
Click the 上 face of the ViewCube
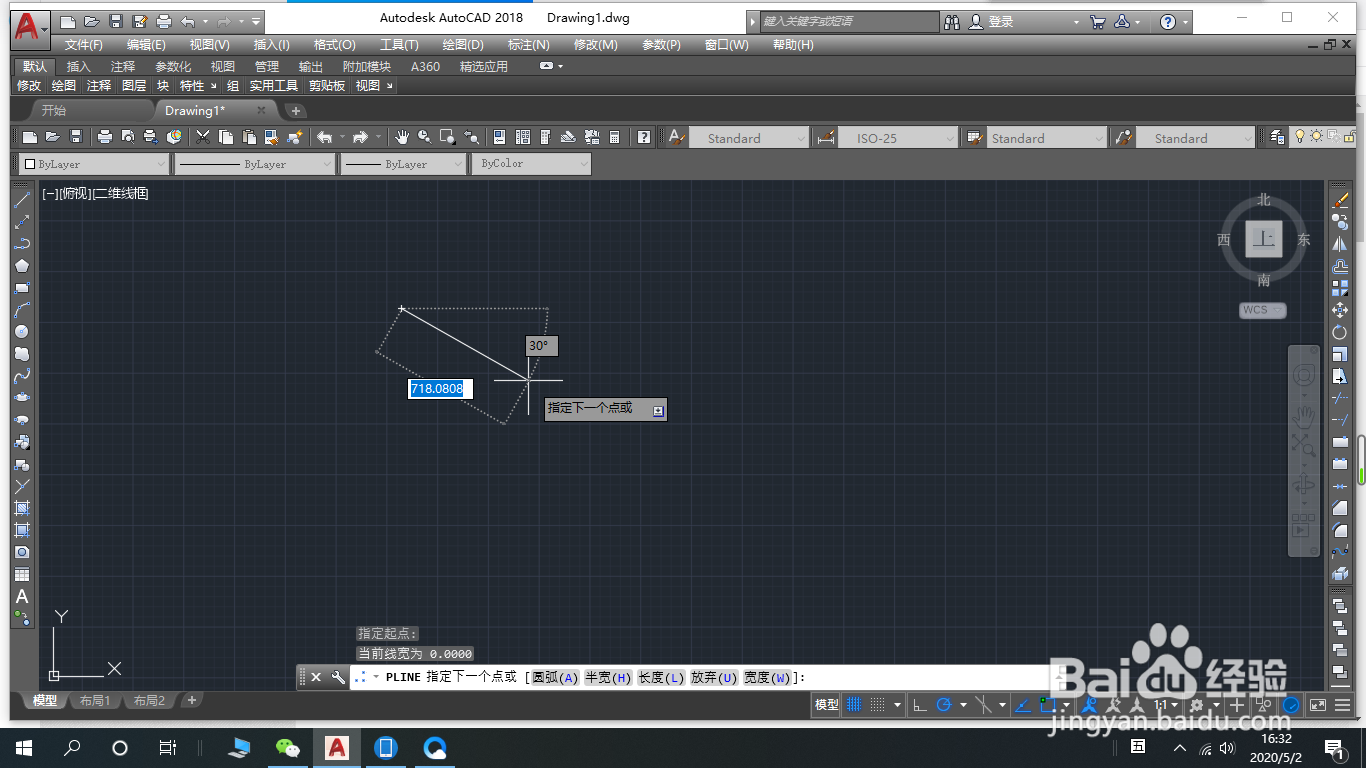pos(1265,239)
